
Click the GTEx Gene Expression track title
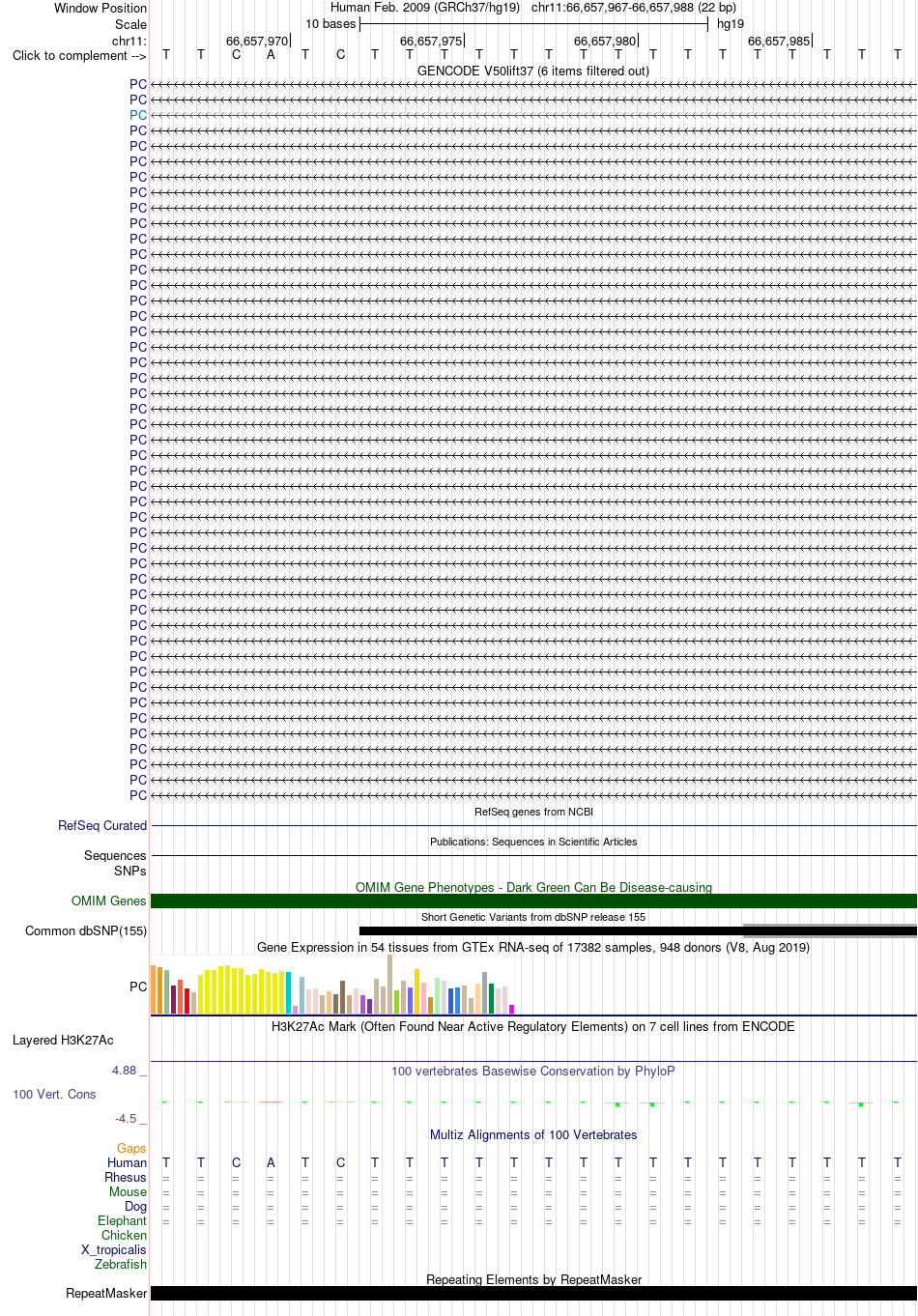pyautogui.click(x=533, y=947)
